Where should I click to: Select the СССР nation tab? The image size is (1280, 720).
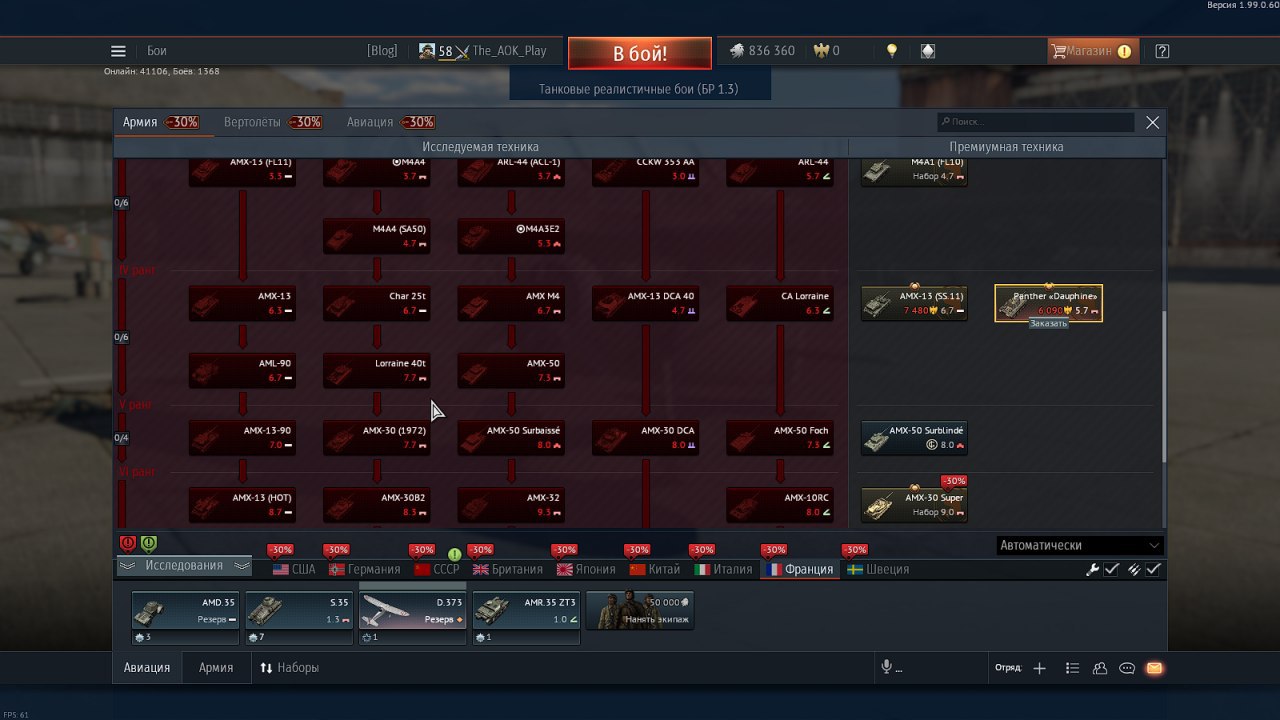[x=437, y=569]
